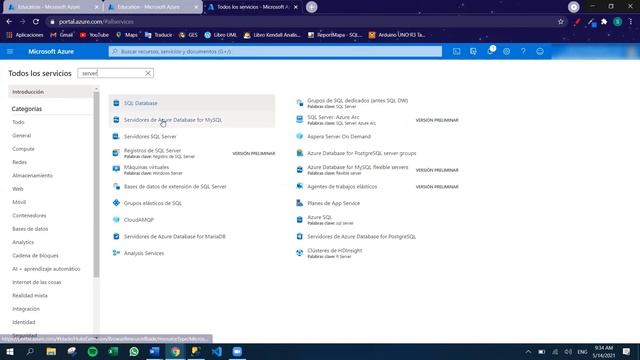Click the Máquinas virtuales icon
The image size is (640, 360).
[116, 169]
